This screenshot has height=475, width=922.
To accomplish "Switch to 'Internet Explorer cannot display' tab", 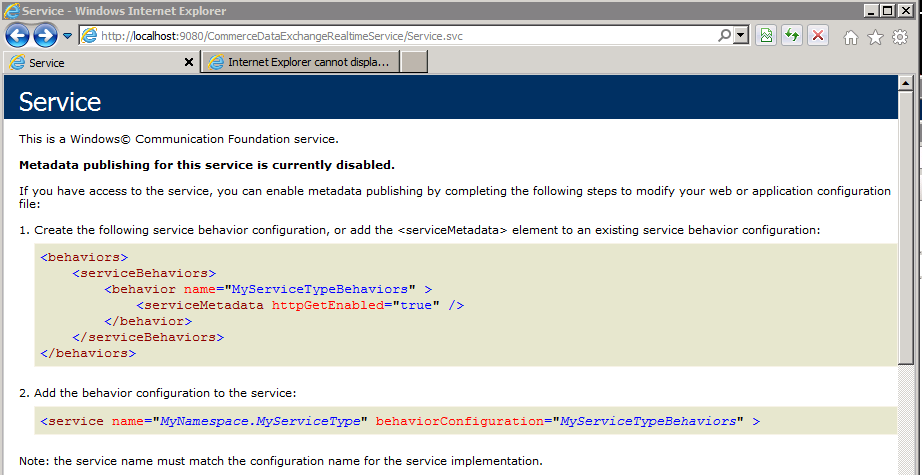I will coord(300,62).
